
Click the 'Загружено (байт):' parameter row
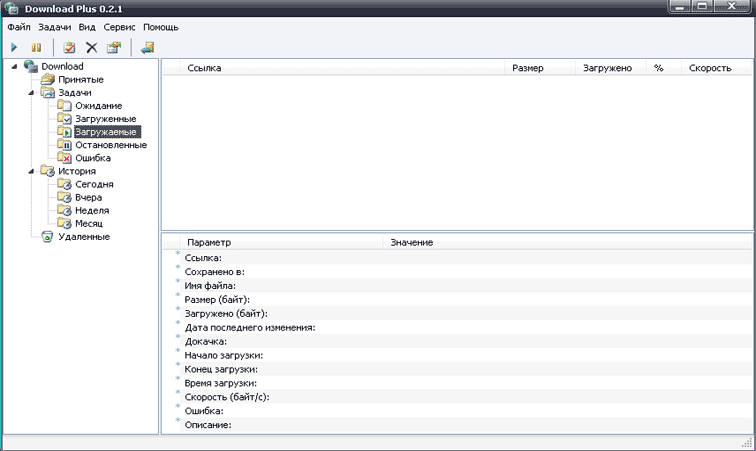(x=458, y=314)
